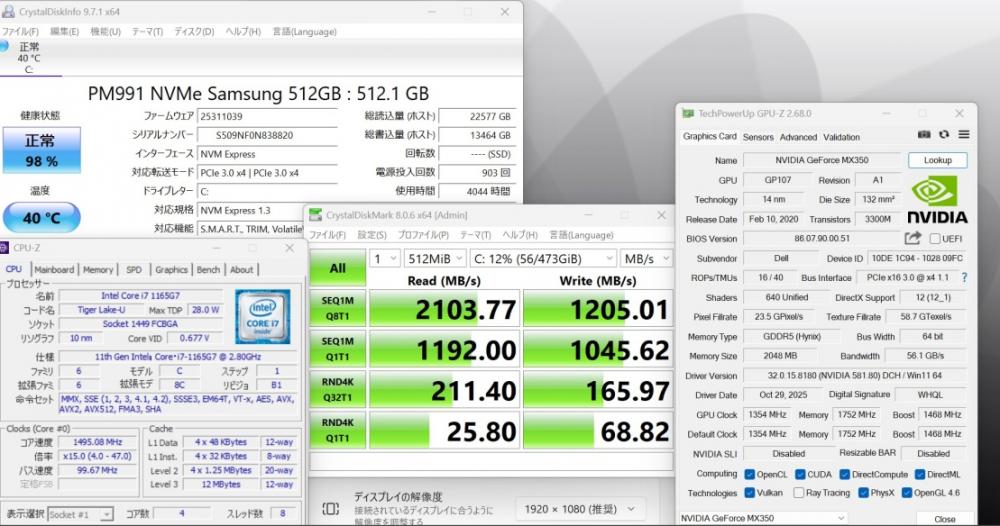Toggle the Vulkan checkbox
This screenshot has width=1000, height=526.
(750, 493)
